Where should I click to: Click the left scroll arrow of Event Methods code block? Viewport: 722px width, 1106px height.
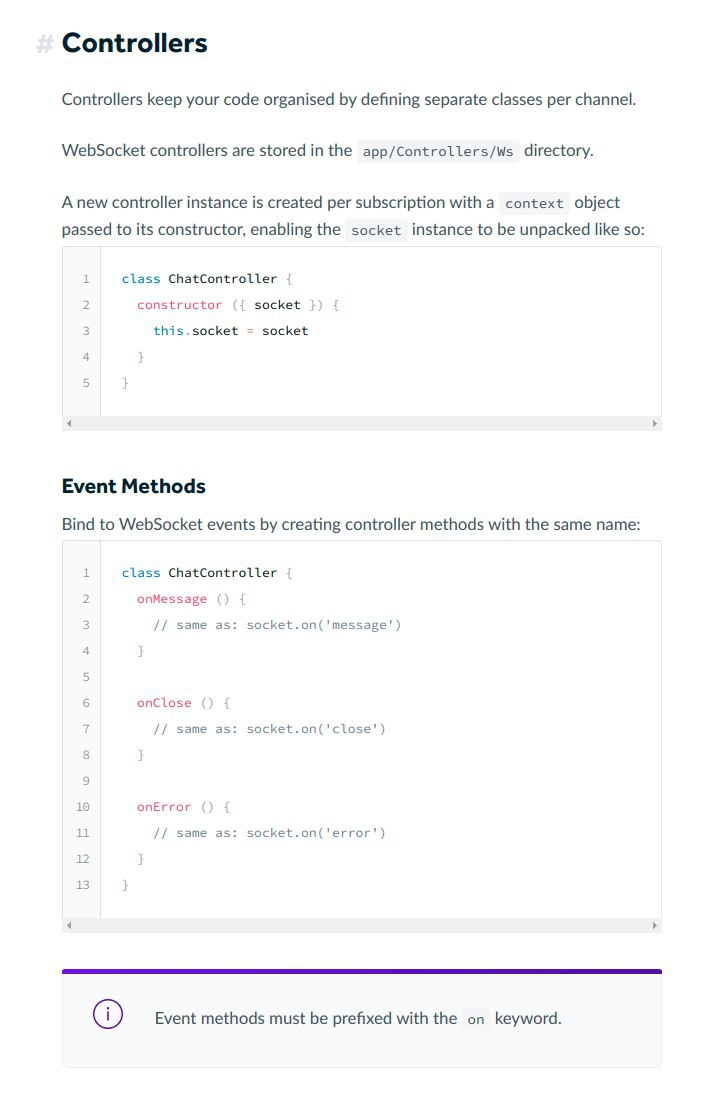point(68,925)
